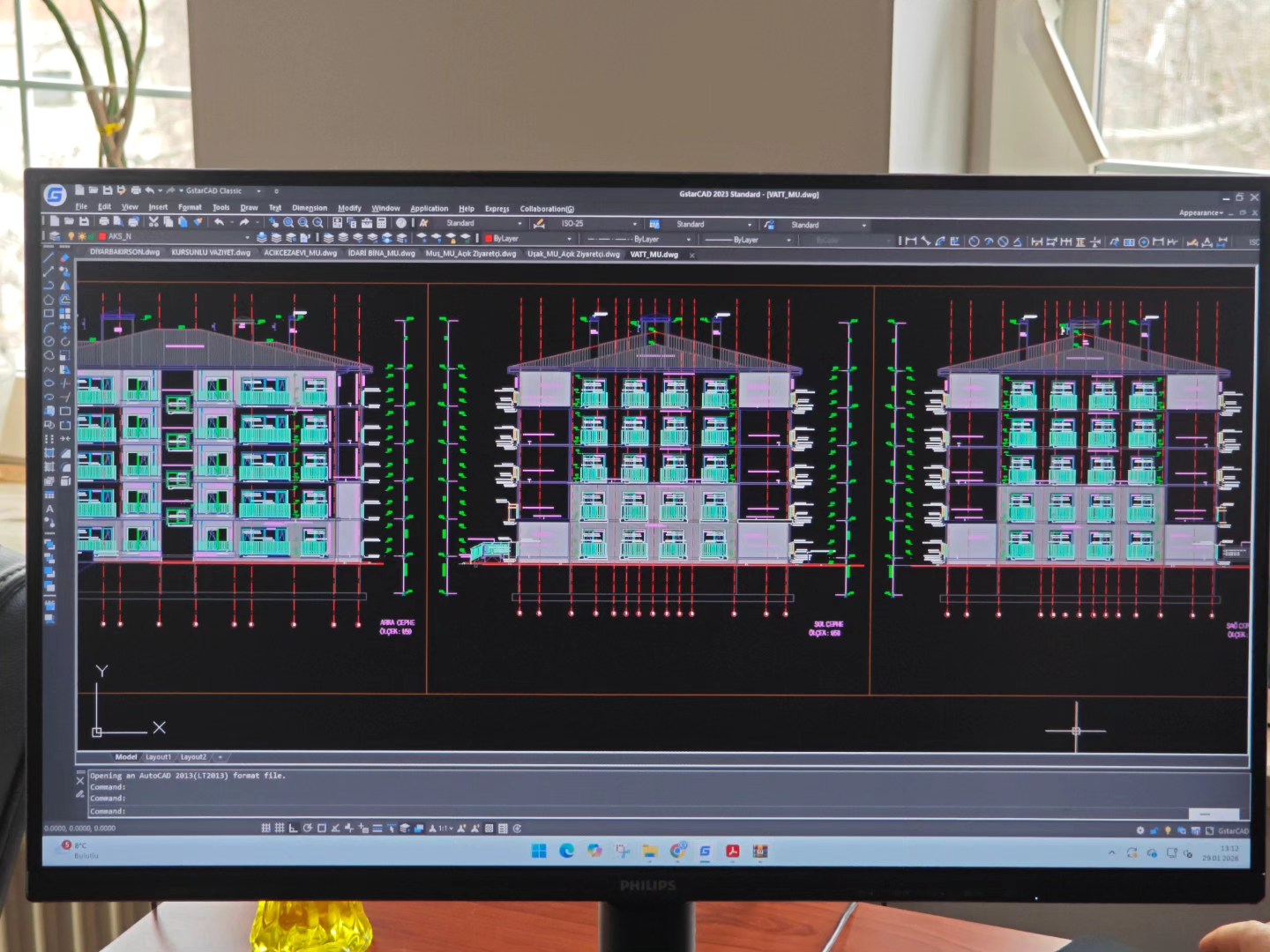Click the Undo arrow in the standard toolbar
The image size is (1270, 952).
(x=219, y=222)
